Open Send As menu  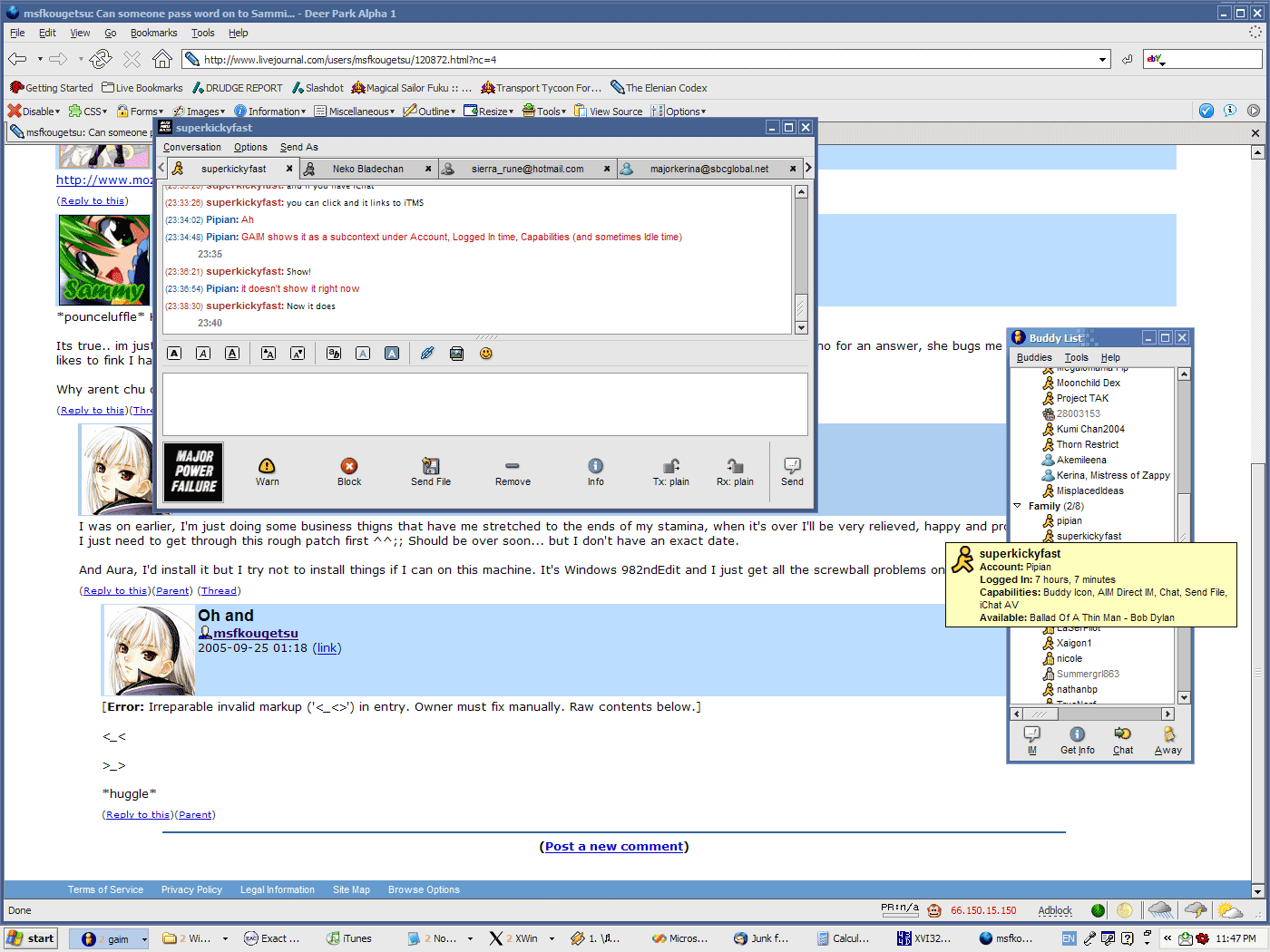[298, 147]
